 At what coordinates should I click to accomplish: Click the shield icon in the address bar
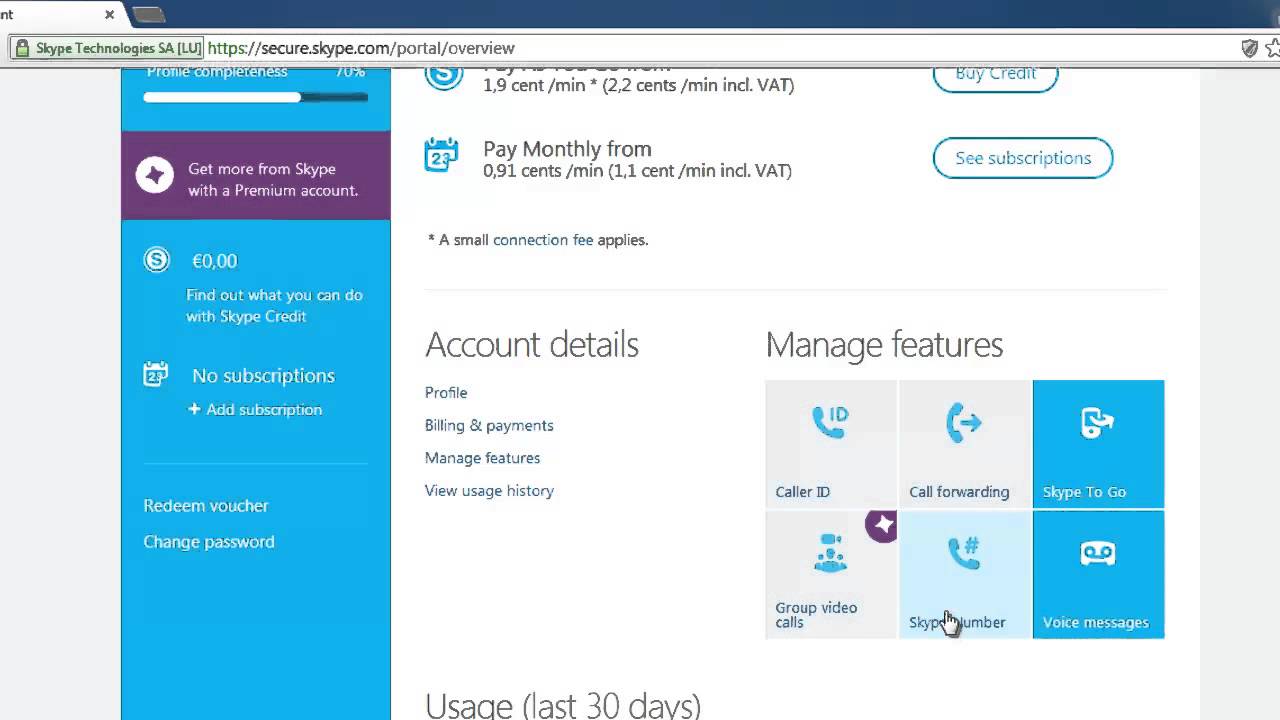click(x=1249, y=48)
